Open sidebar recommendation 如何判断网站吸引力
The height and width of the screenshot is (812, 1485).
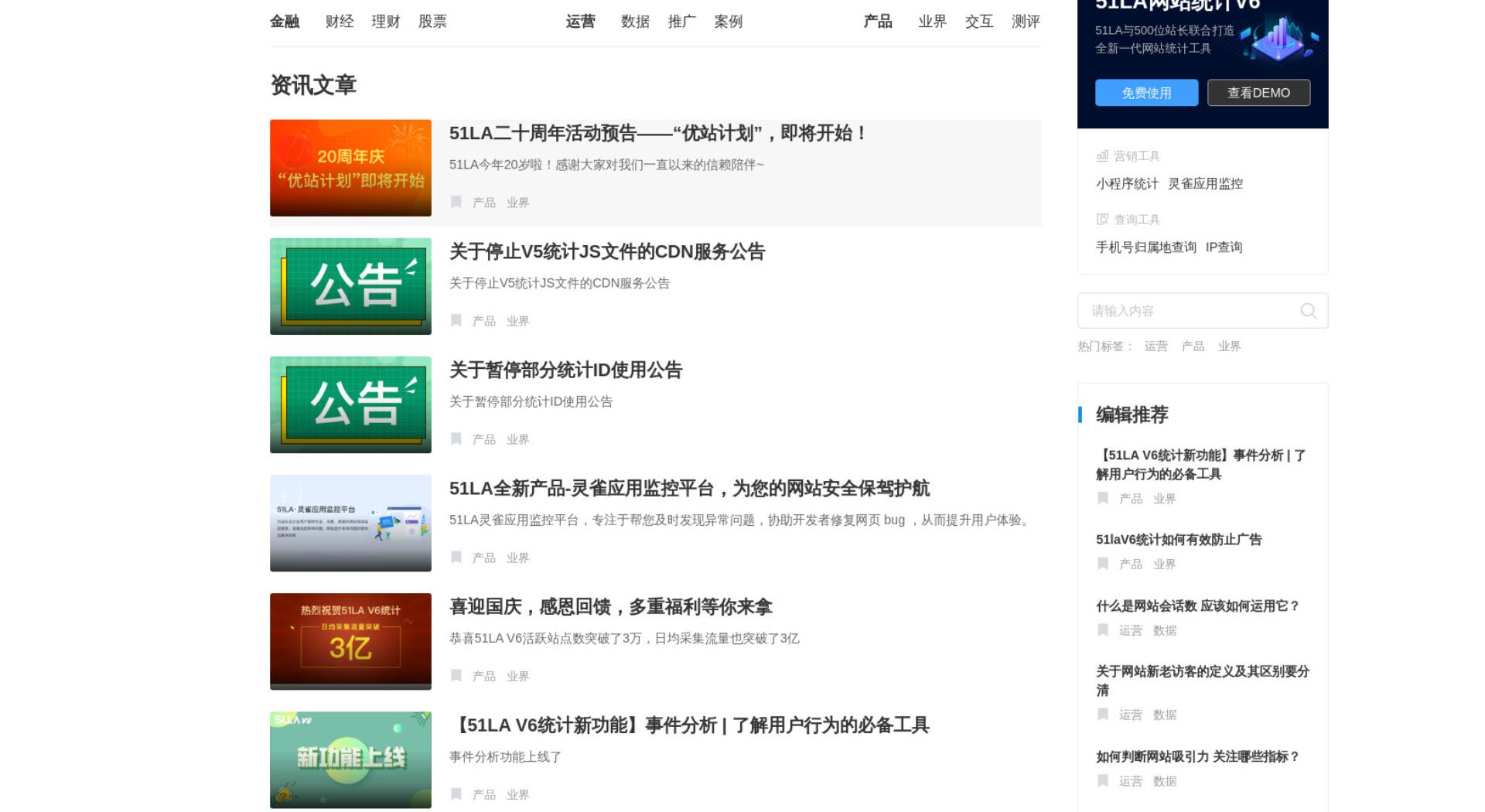pyautogui.click(x=1197, y=756)
